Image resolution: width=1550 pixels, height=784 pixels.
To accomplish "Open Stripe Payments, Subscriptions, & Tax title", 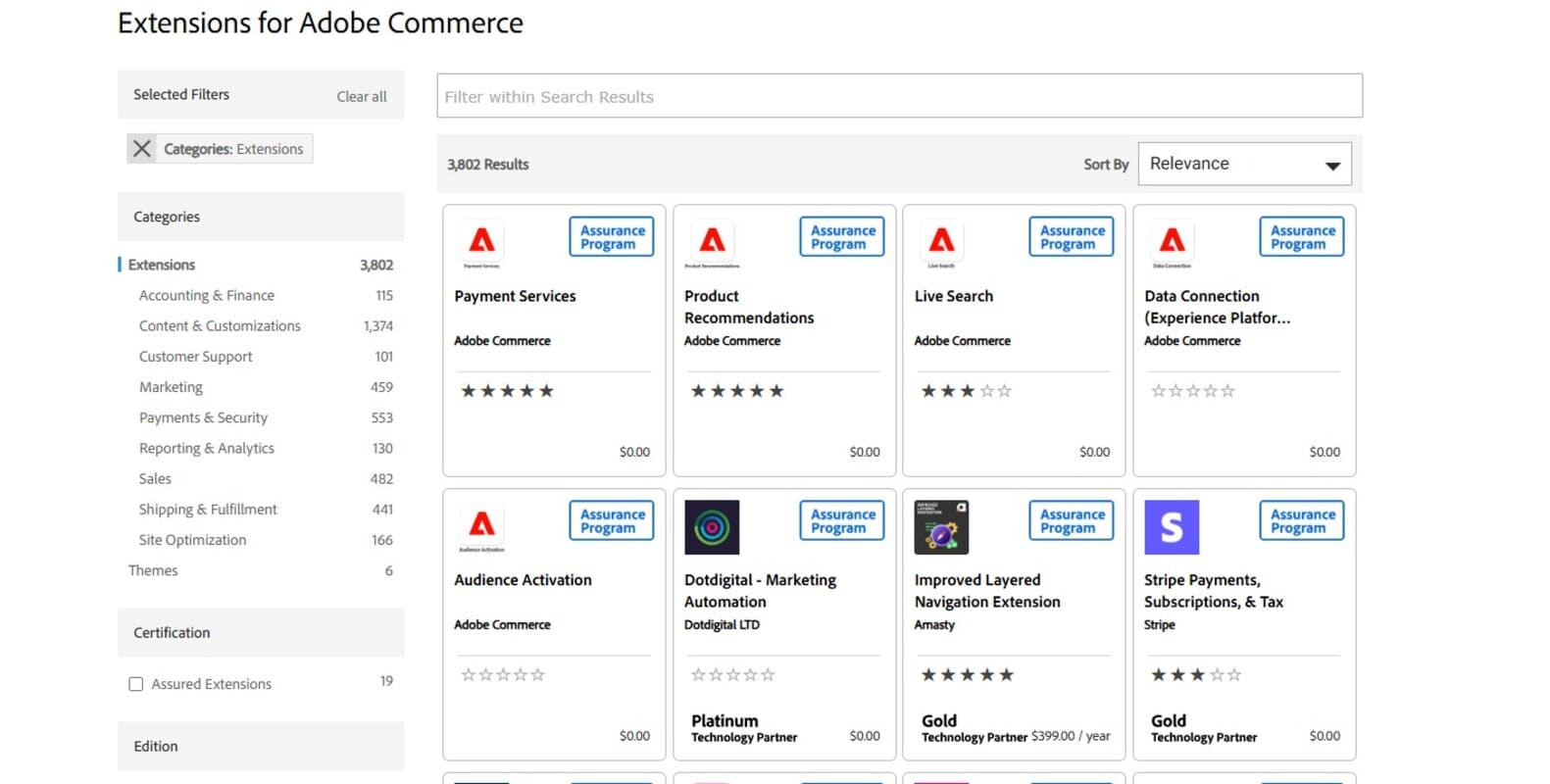I will point(1214,591).
